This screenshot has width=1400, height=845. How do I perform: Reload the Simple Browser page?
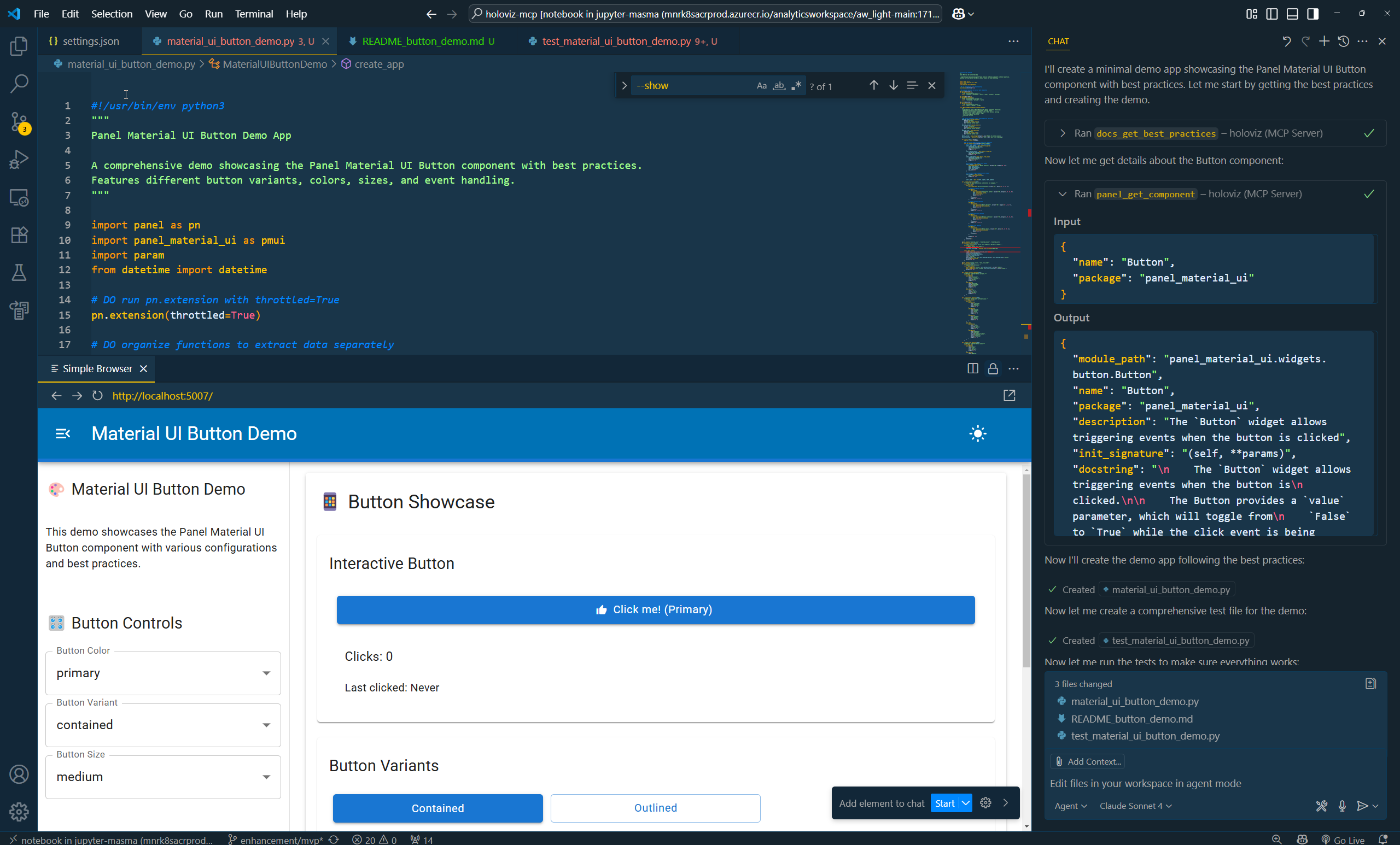coord(97,396)
